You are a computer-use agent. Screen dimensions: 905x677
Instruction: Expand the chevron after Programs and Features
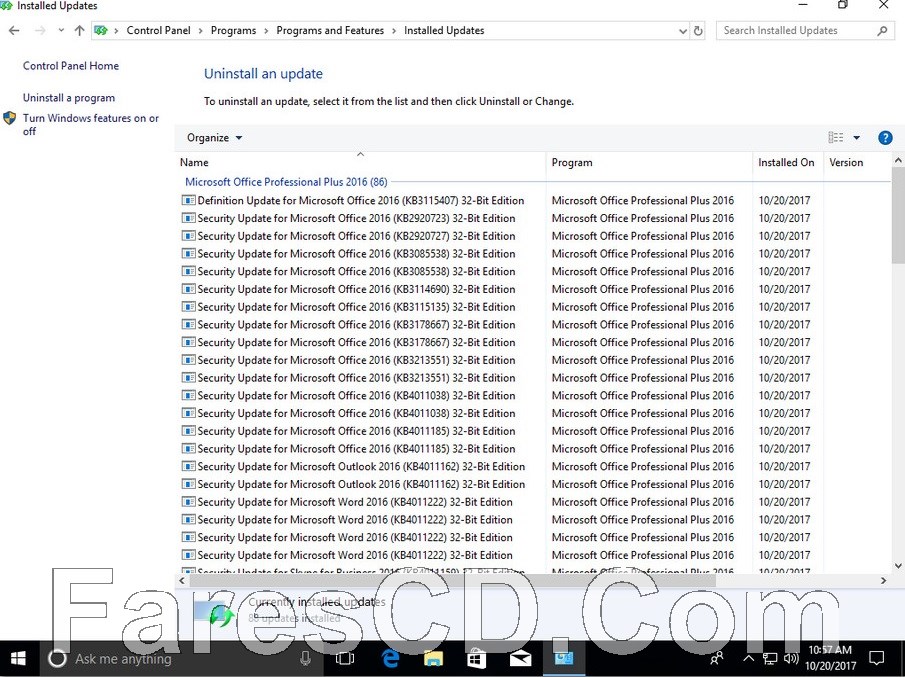coord(394,31)
